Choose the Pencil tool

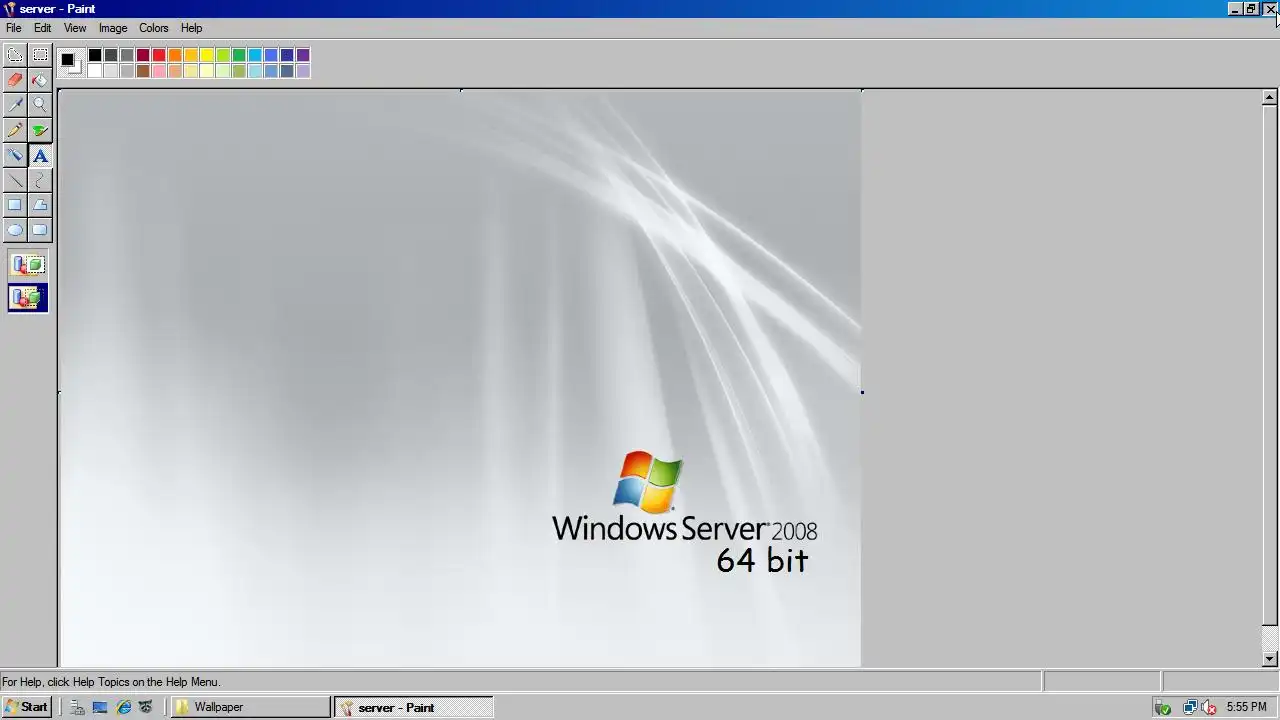15,130
